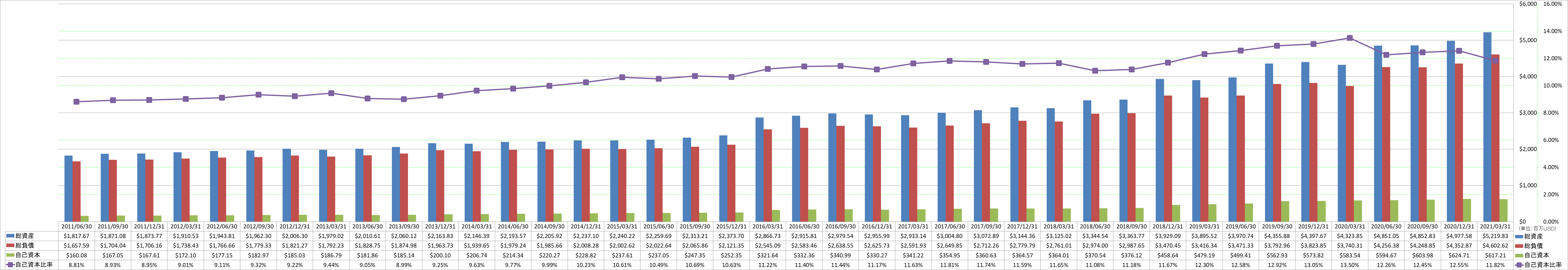Click the red total liabilities bar for 2021/03/31

[x=1495, y=138]
